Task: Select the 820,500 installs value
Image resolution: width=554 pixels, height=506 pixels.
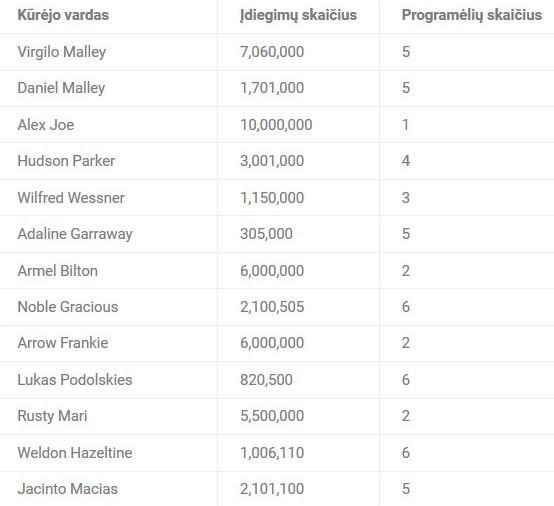Action: tap(266, 380)
